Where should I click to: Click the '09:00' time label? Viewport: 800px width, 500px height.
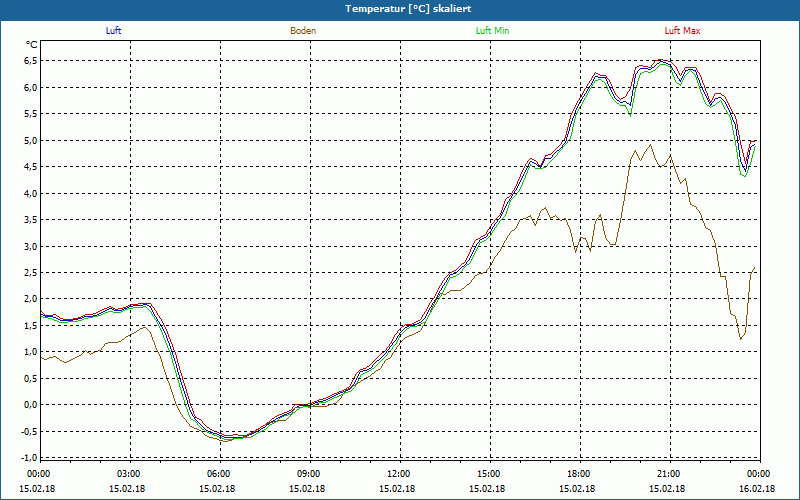click(x=308, y=474)
